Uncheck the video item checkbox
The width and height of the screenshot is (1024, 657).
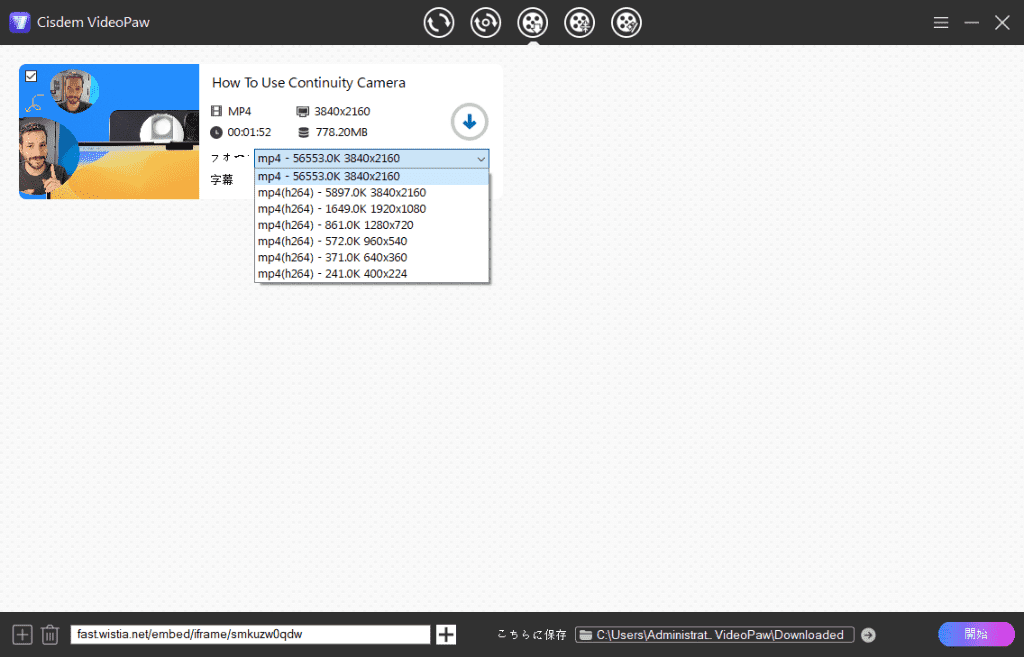31,76
